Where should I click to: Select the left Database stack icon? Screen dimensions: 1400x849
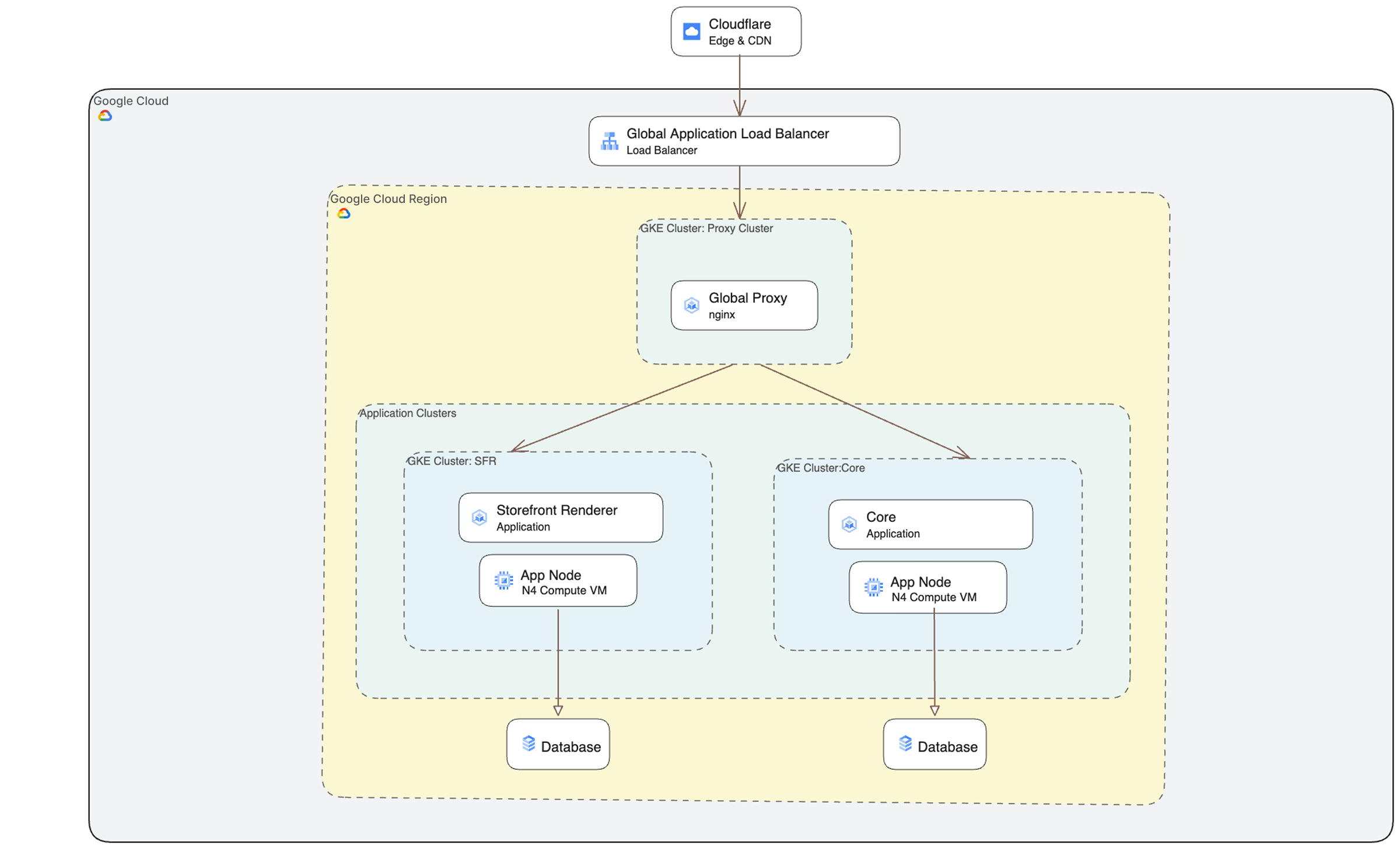(x=528, y=744)
